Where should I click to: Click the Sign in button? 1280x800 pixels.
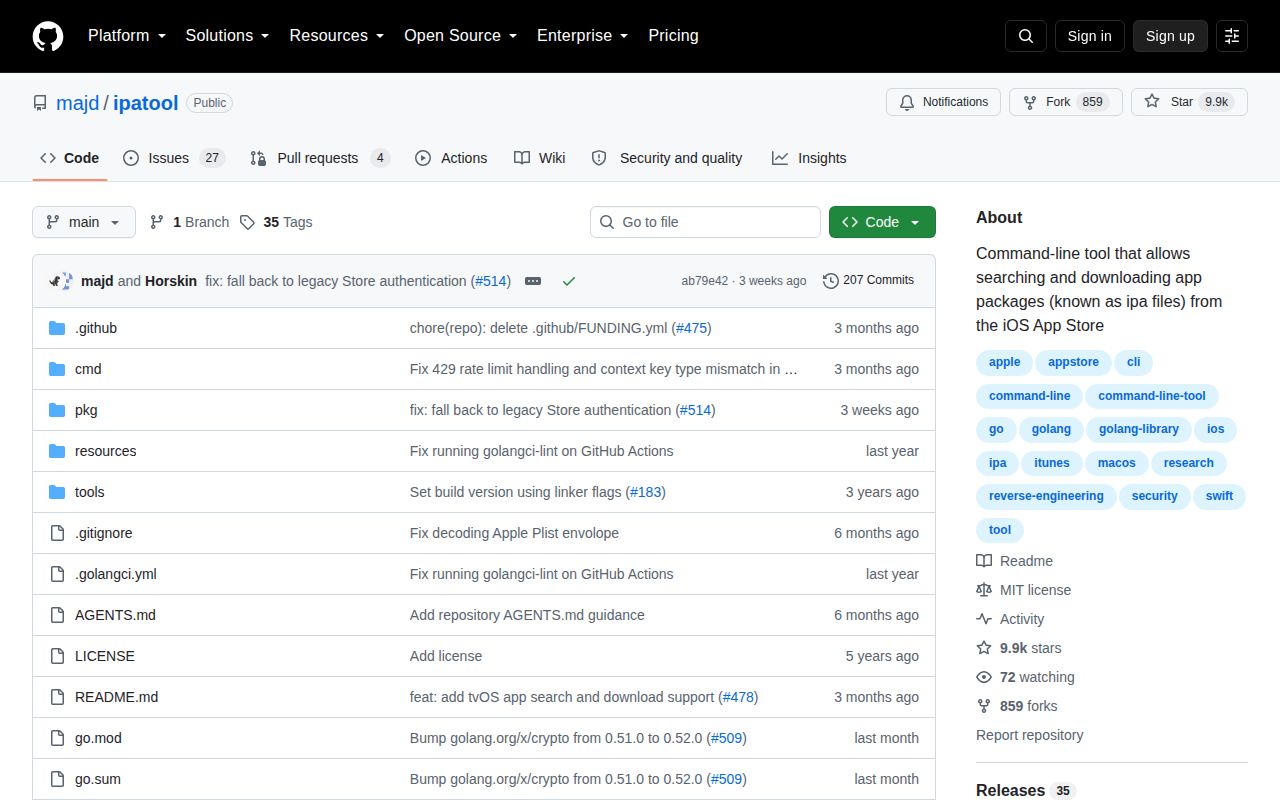tap(1089, 36)
